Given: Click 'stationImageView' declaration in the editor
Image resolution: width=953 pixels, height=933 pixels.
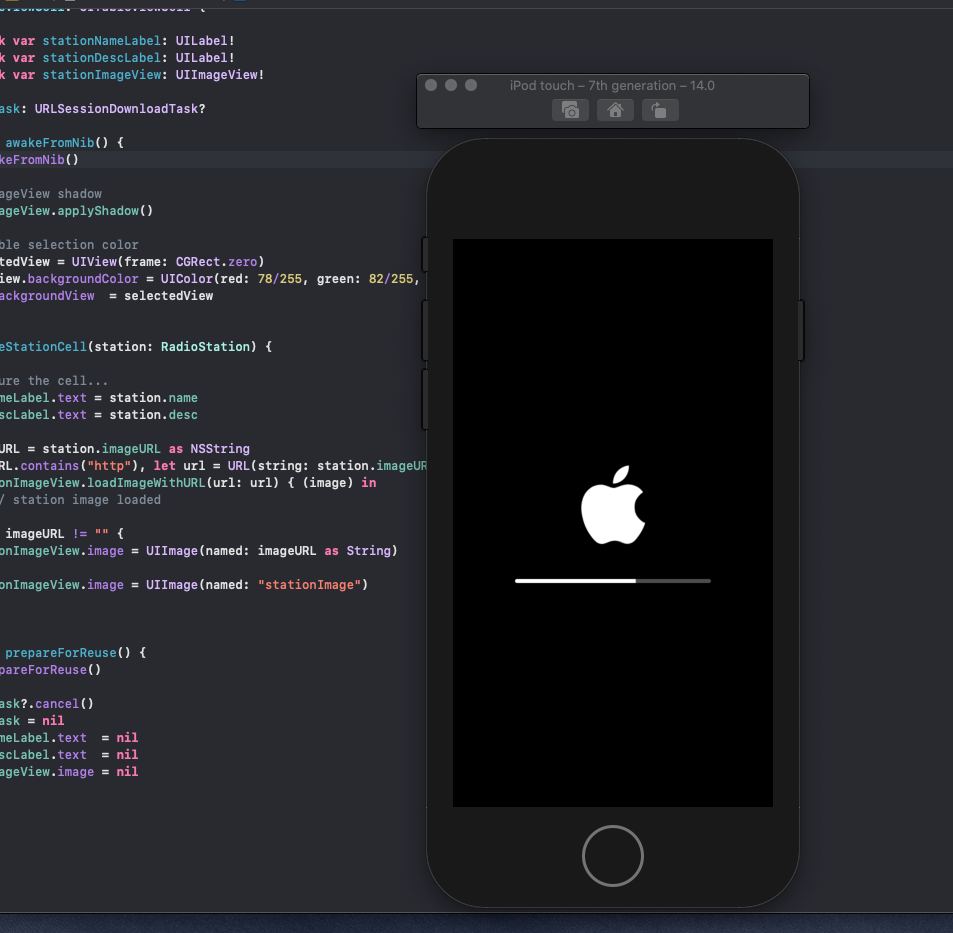Looking at the screenshot, I should 101,75.
